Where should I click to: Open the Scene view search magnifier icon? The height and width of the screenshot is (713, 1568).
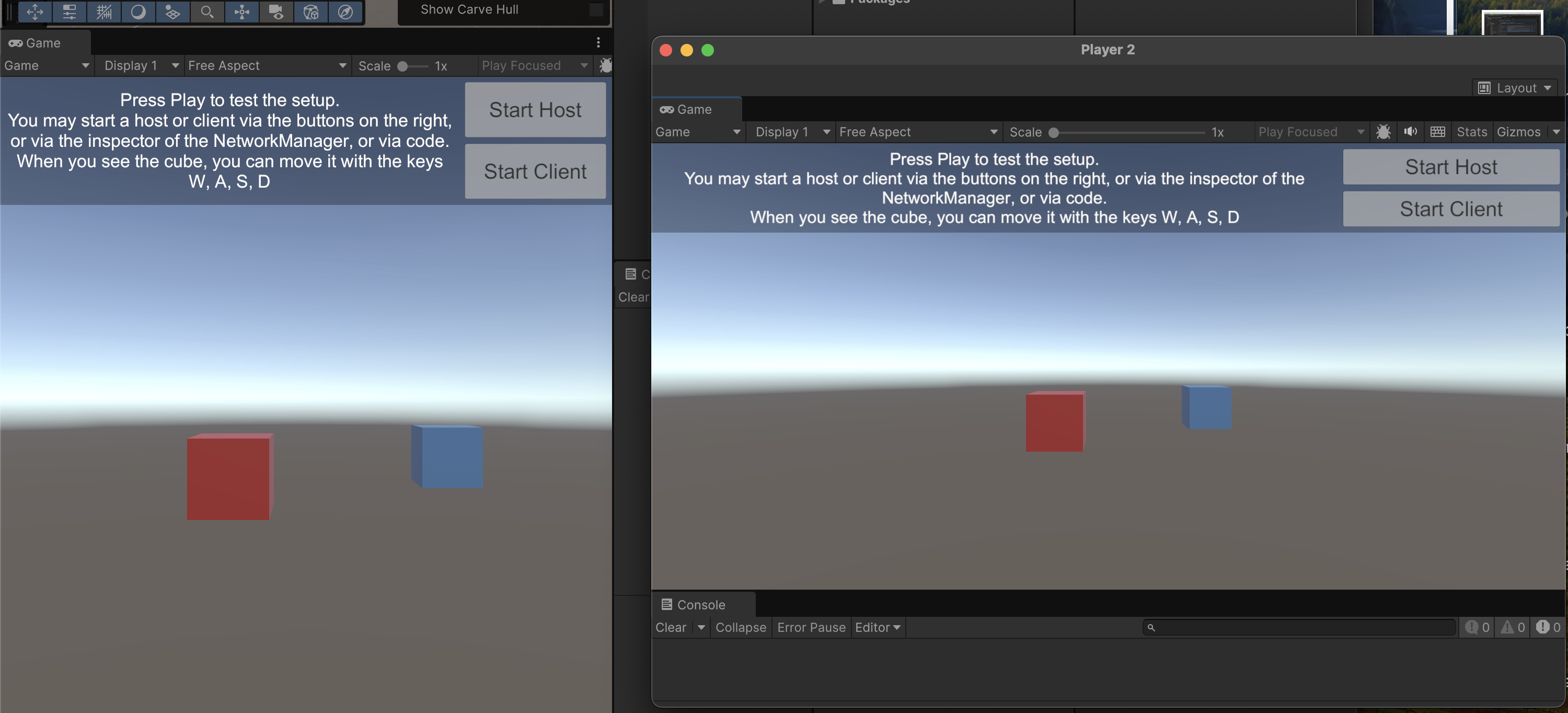point(207,12)
